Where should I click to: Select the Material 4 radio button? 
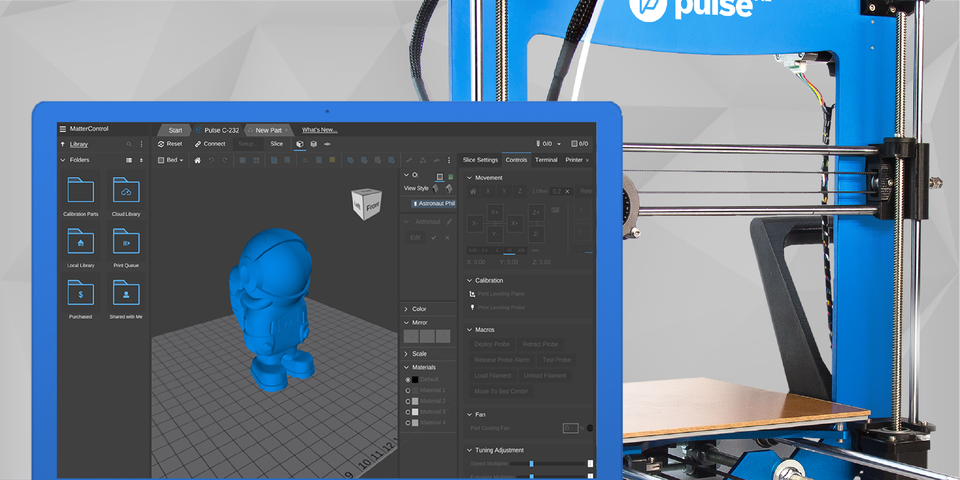(x=408, y=422)
